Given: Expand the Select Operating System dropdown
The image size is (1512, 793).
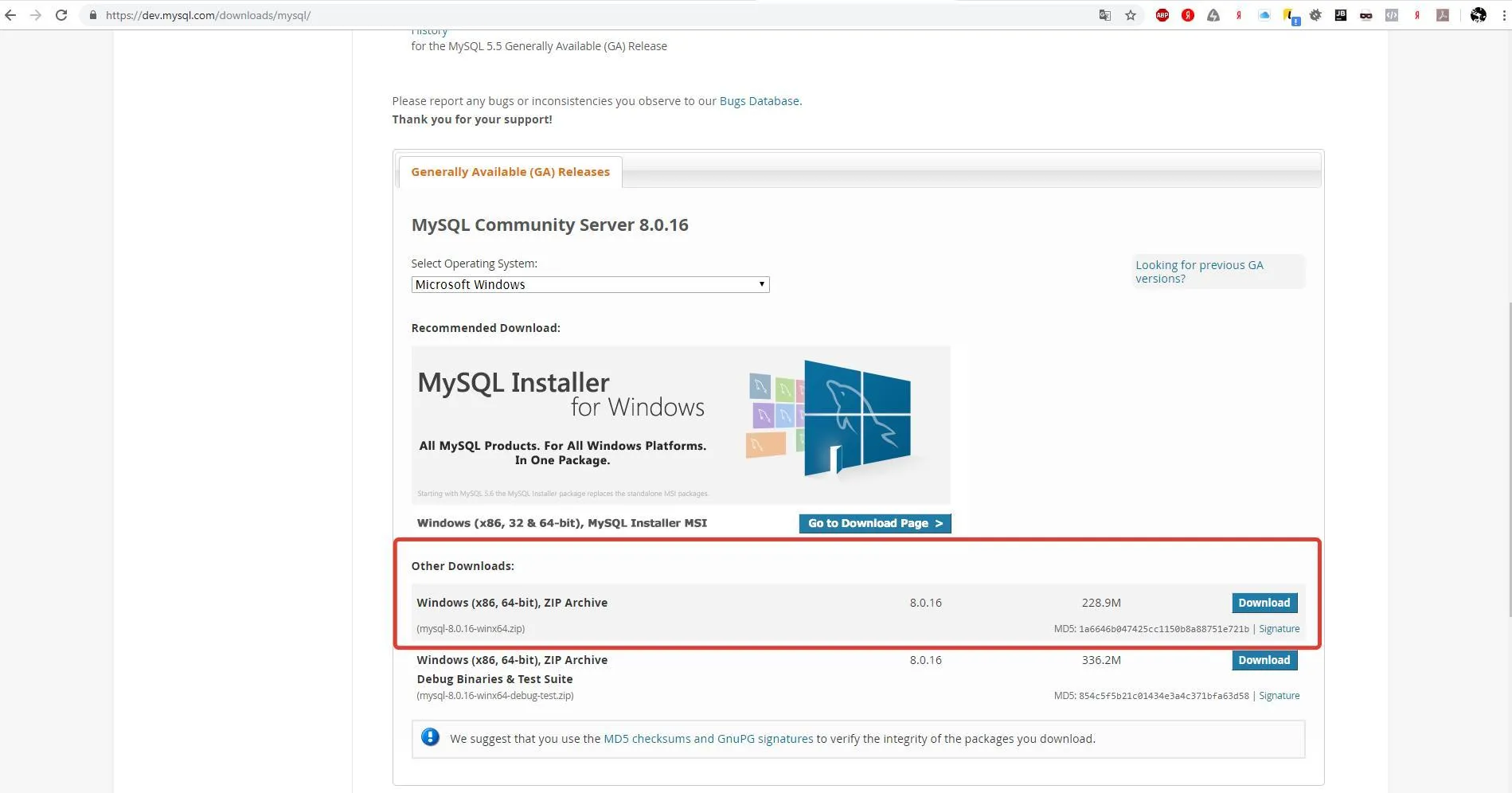Looking at the screenshot, I should pos(590,285).
